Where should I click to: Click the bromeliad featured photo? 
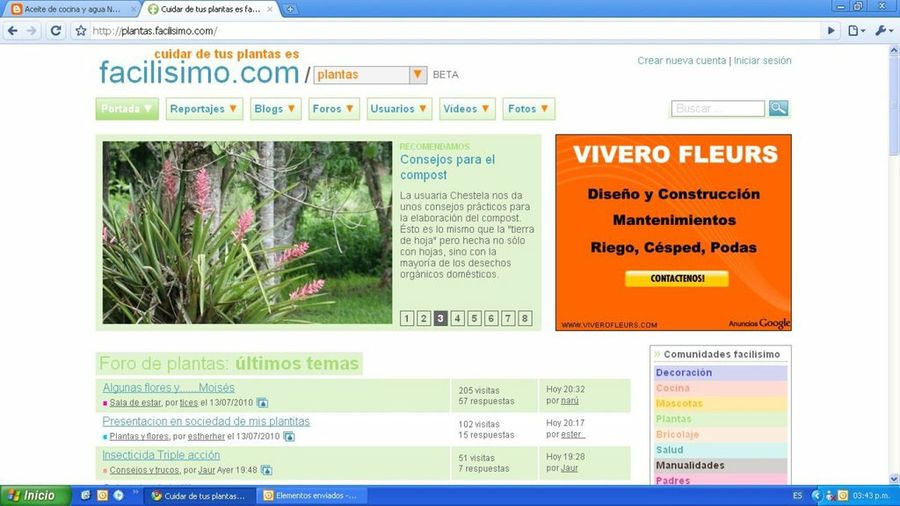[x=247, y=232]
